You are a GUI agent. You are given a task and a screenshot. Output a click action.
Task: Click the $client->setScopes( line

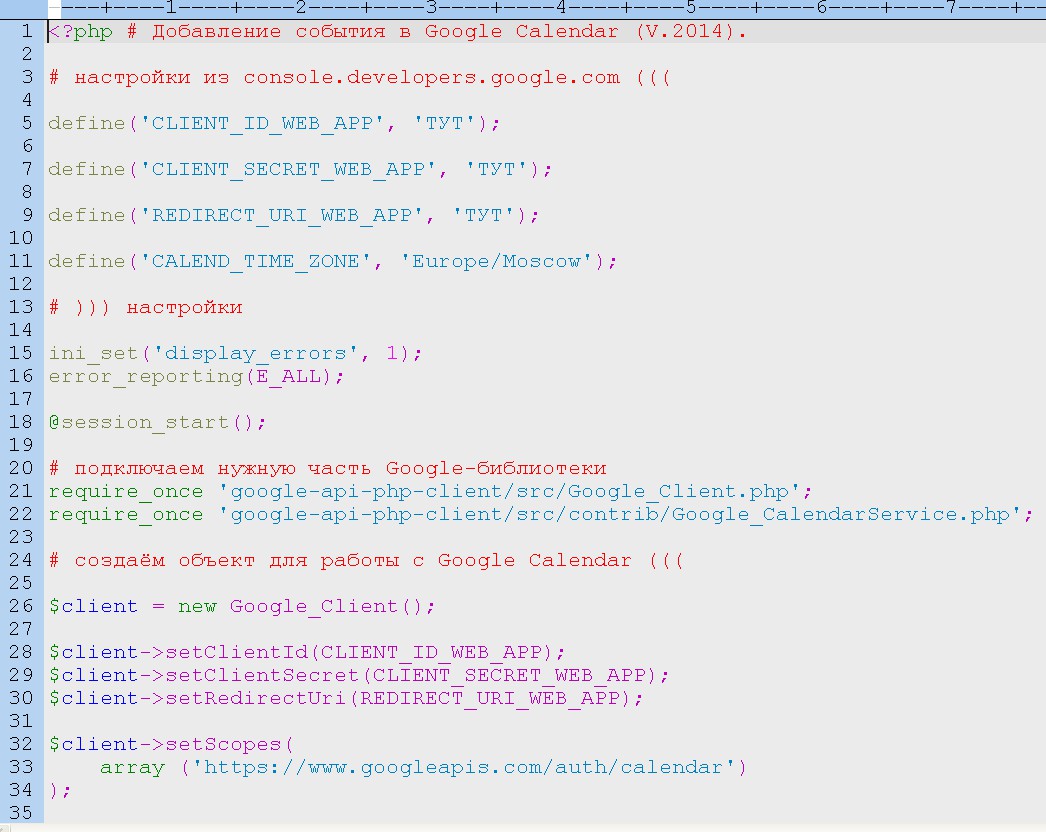(171, 745)
